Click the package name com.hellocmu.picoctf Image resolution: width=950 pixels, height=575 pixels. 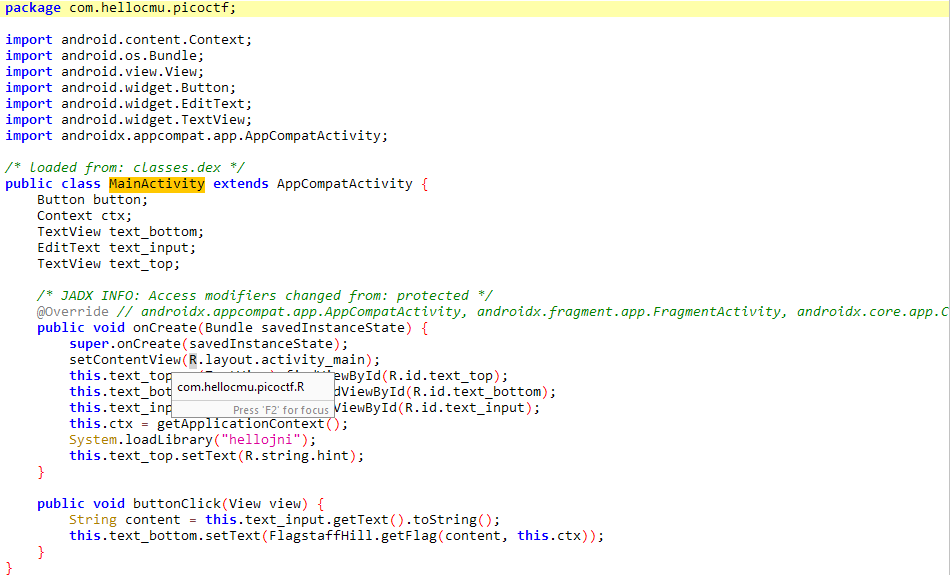point(152,8)
